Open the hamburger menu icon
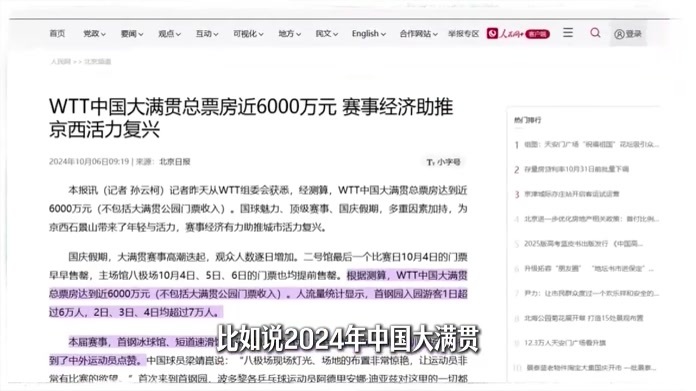The image size is (696, 391). (x=568, y=32)
